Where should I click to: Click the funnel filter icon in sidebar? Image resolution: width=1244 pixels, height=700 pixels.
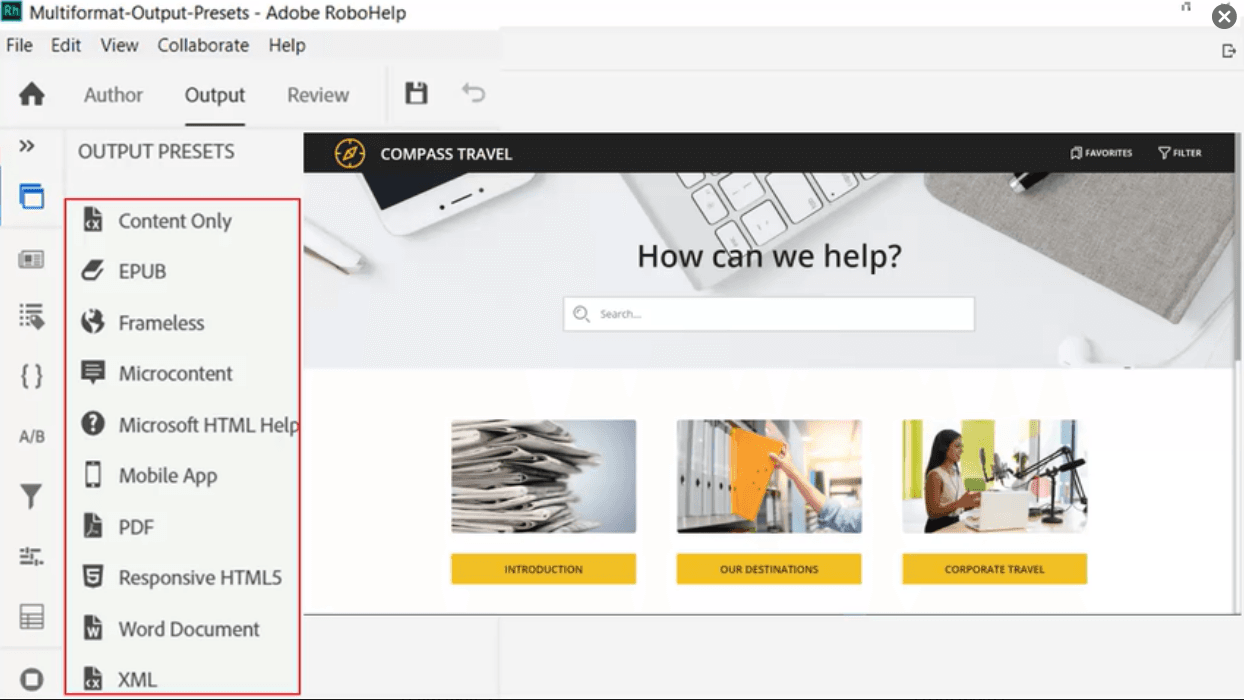[x=32, y=496]
